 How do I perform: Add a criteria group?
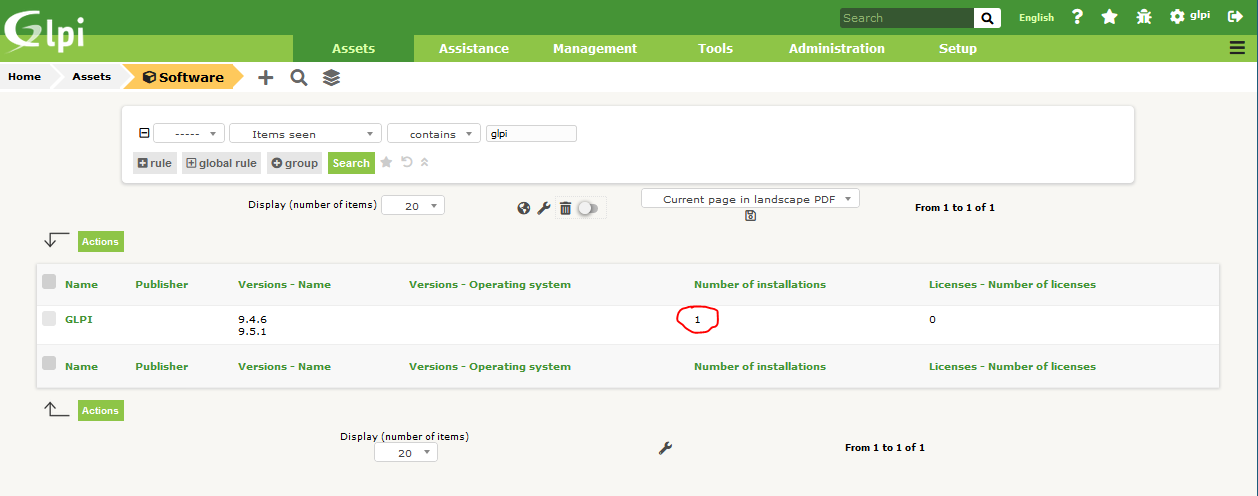click(x=294, y=163)
